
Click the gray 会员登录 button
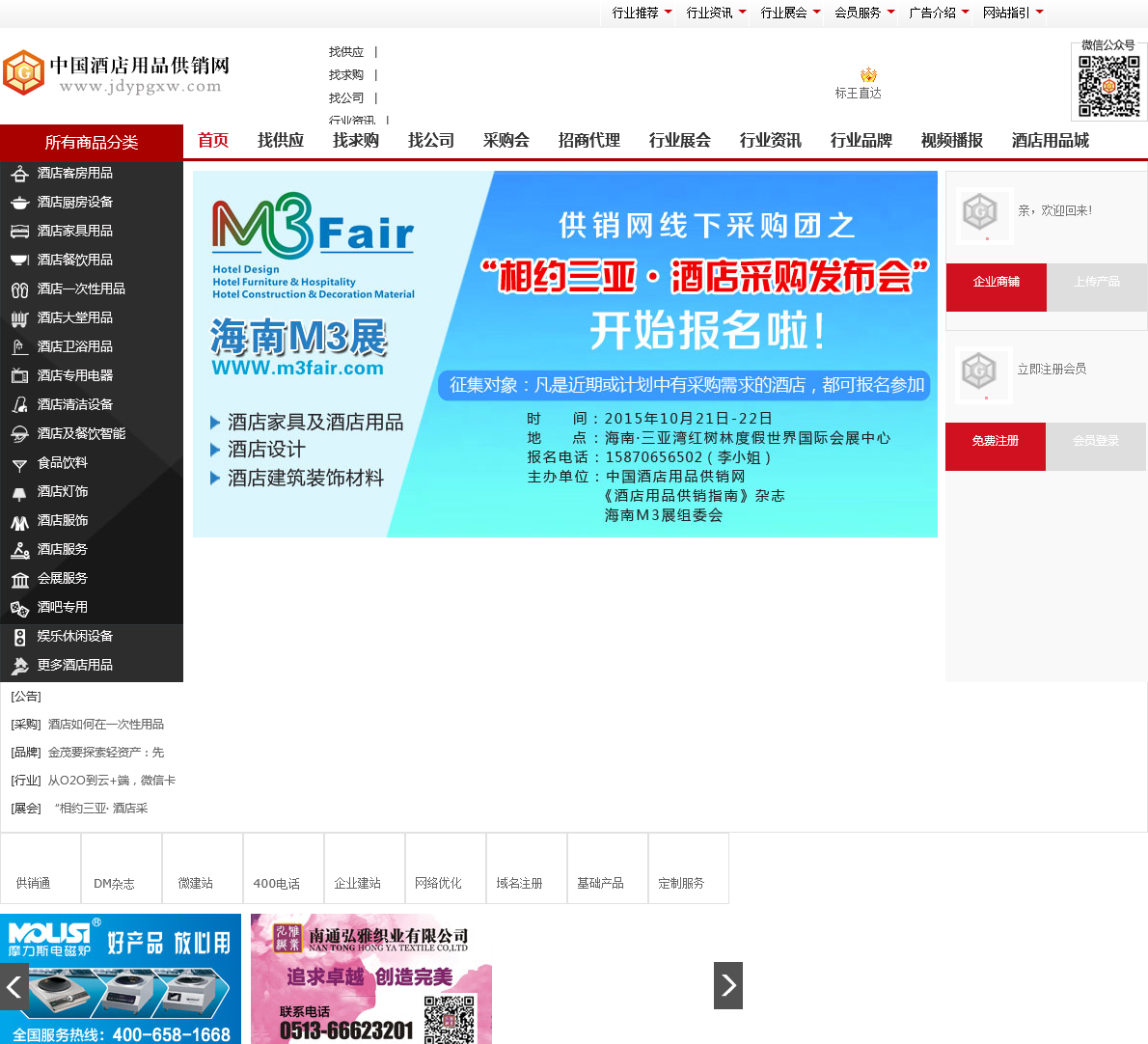click(x=1096, y=447)
